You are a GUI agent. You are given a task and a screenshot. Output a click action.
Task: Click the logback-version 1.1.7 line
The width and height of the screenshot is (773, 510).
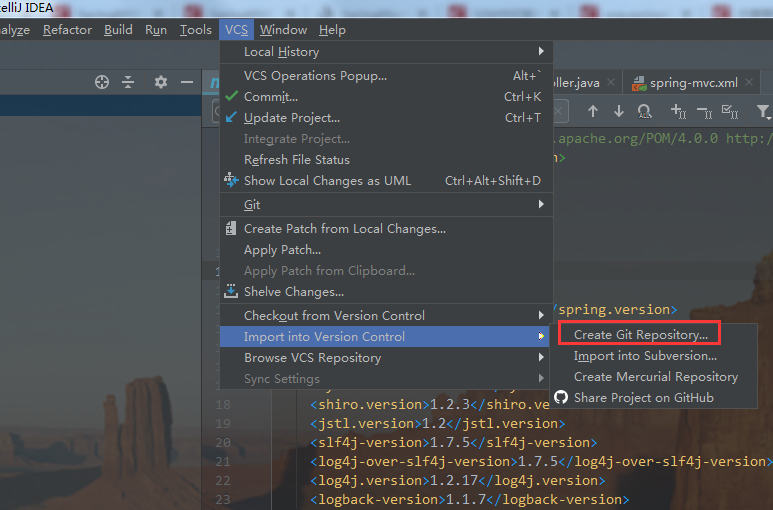[469, 499]
